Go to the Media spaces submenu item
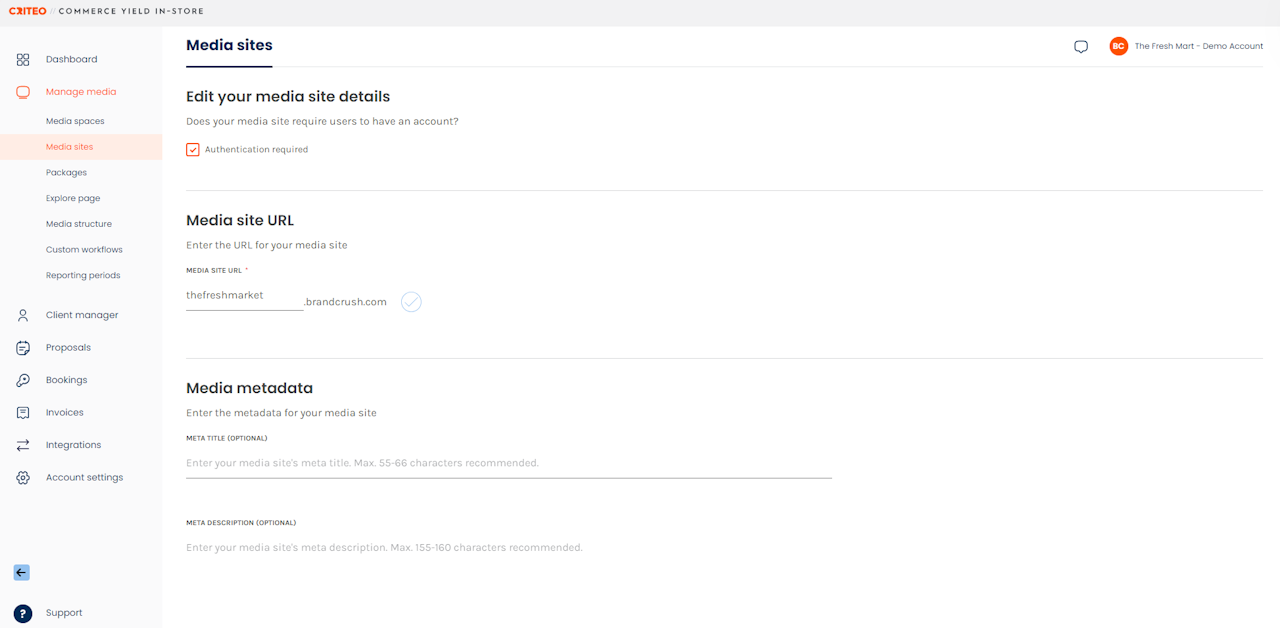Image resolution: width=1280 pixels, height=628 pixels. pyautogui.click(x=75, y=121)
